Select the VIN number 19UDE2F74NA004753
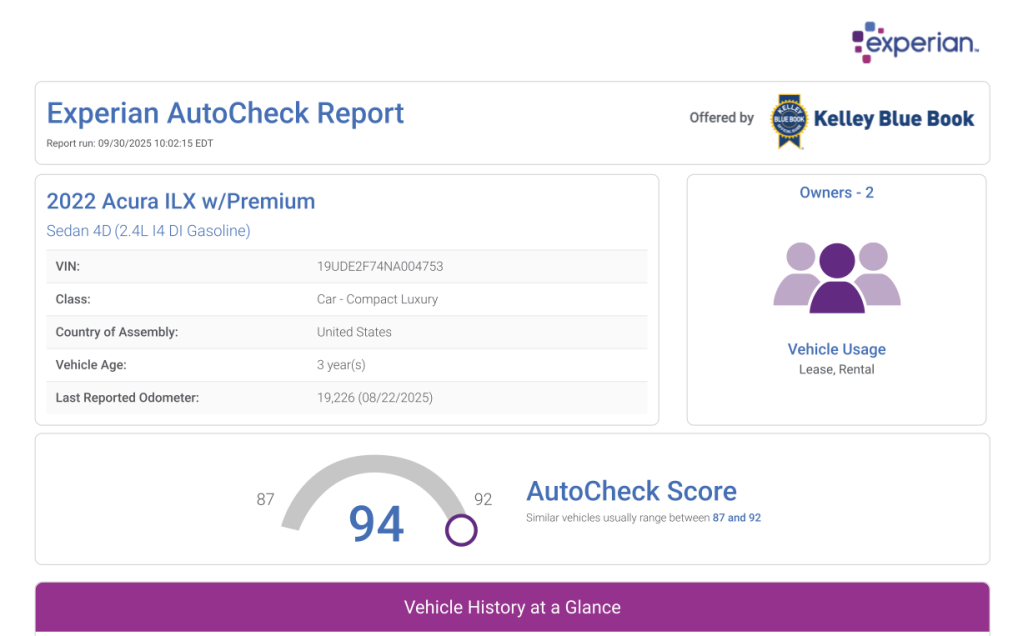This screenshot has height=636, width=1023. click(380, 267)
